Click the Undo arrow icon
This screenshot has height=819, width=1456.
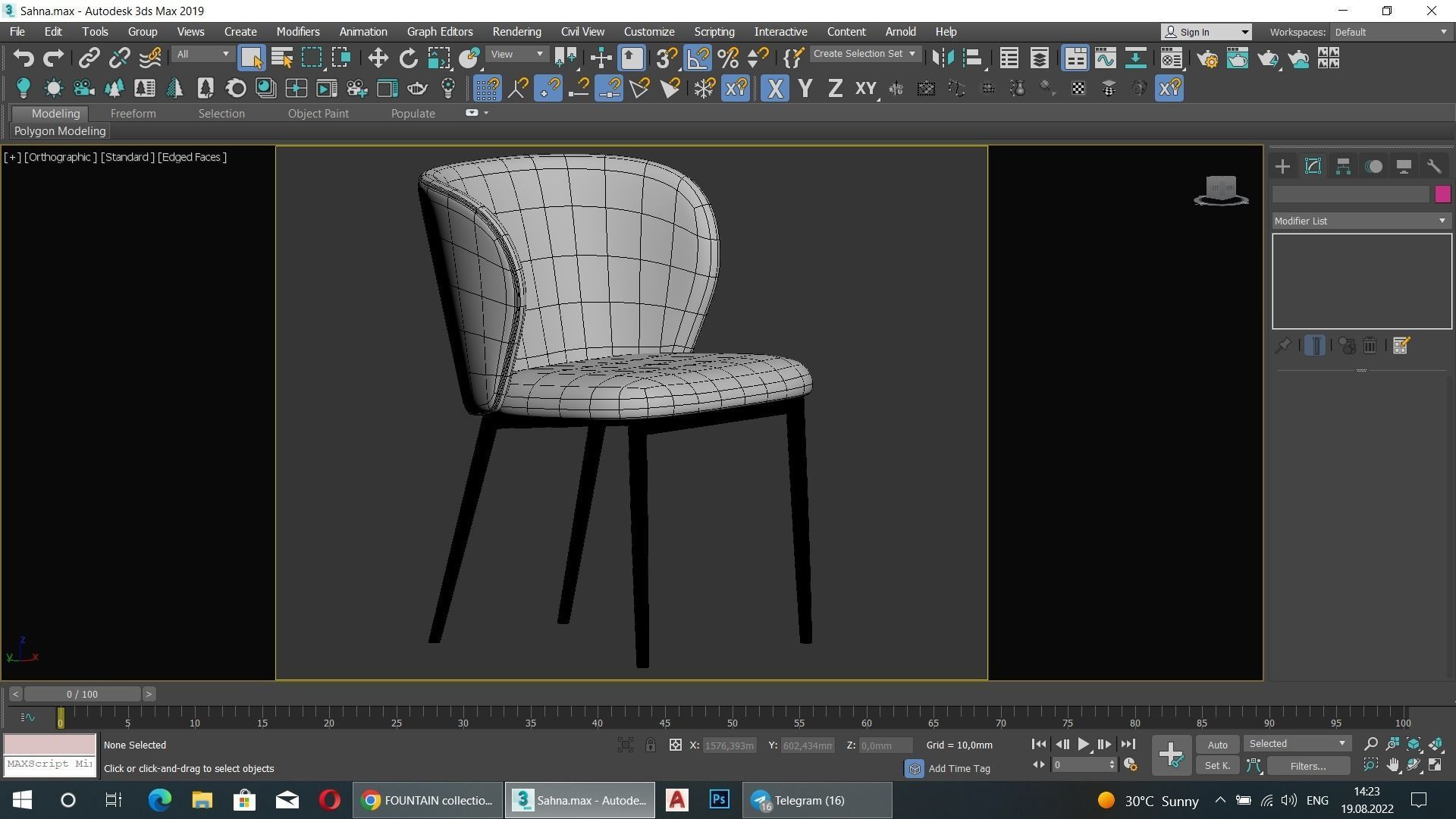click(x=24, y=58)
